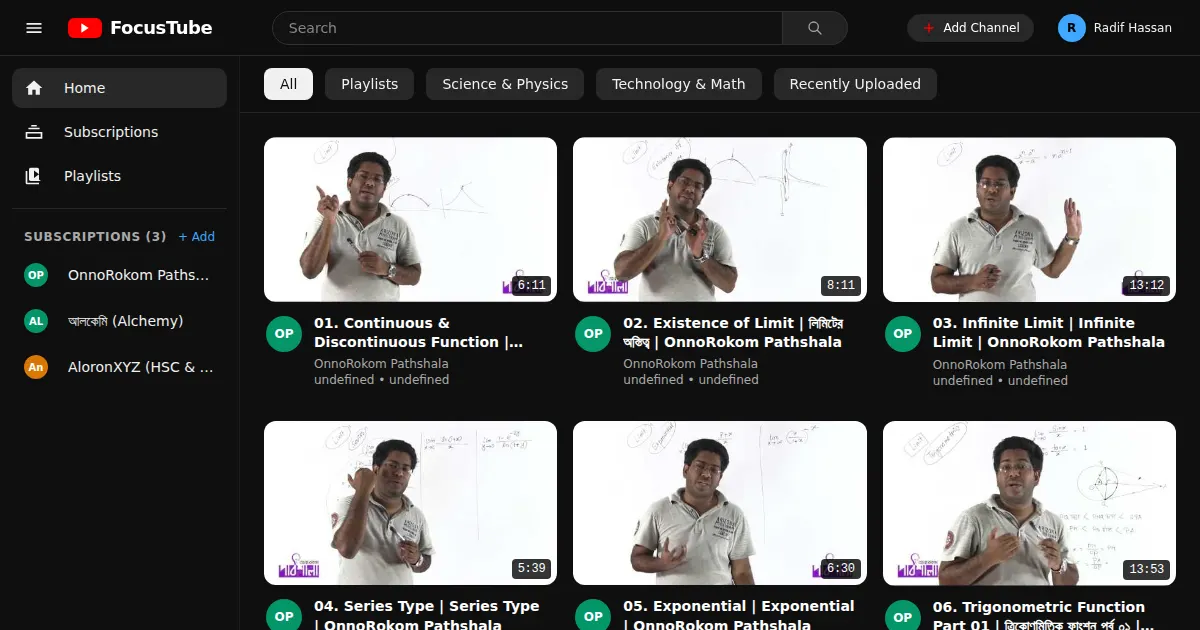Viewport: 1200px width, 630px height.
Task: Open title '03. Infinite Limit | Infinite Limit'
Action: [1049, 333]
